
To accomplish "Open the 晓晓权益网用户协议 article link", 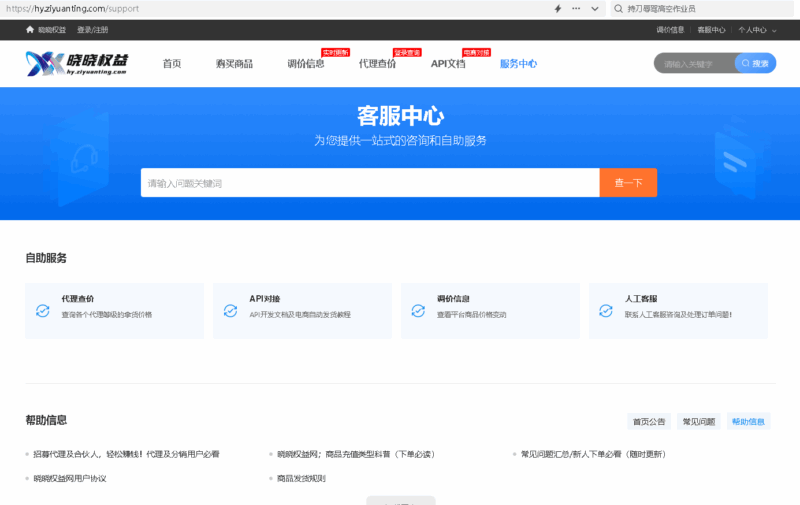I will point(69,478).
